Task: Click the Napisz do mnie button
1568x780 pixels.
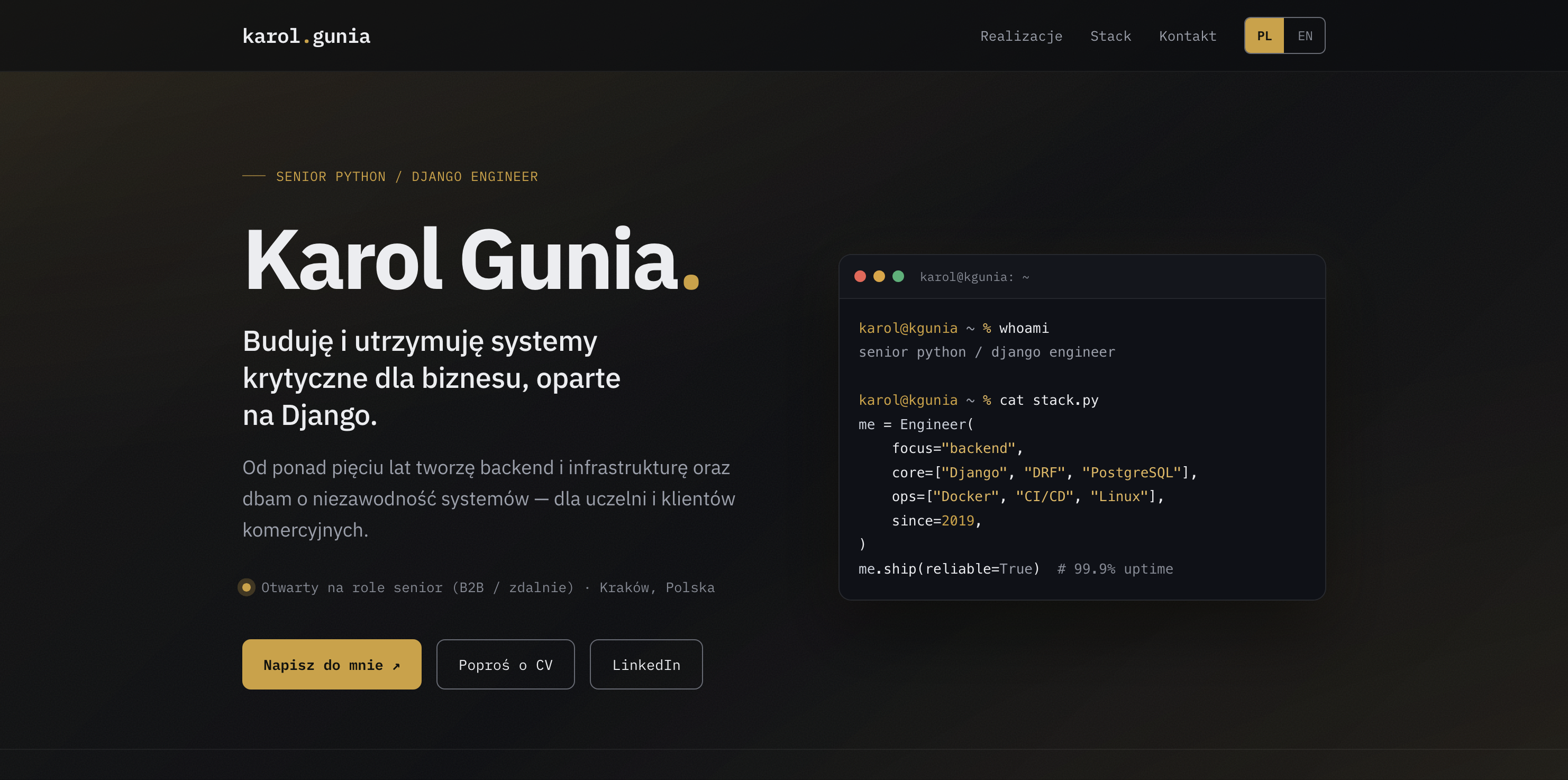Action: point(332,664)
